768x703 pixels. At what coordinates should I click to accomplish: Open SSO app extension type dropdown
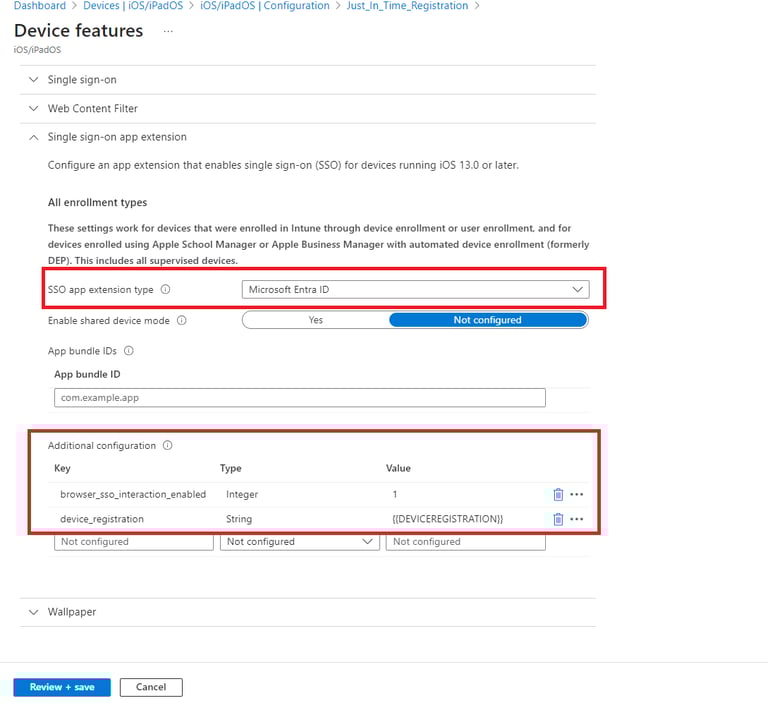(x=415, y=289)
